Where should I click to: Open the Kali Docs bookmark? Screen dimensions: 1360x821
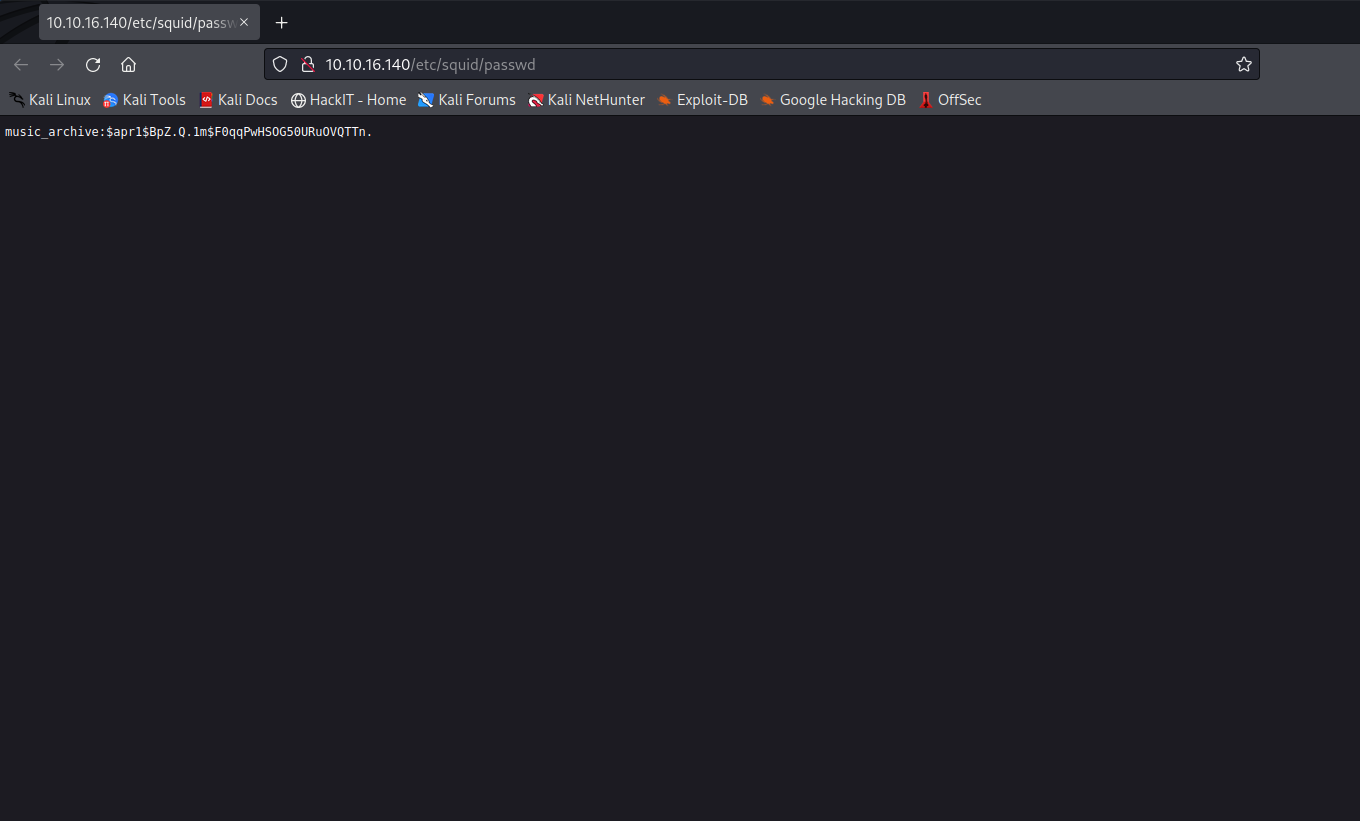tap(238, 100)
